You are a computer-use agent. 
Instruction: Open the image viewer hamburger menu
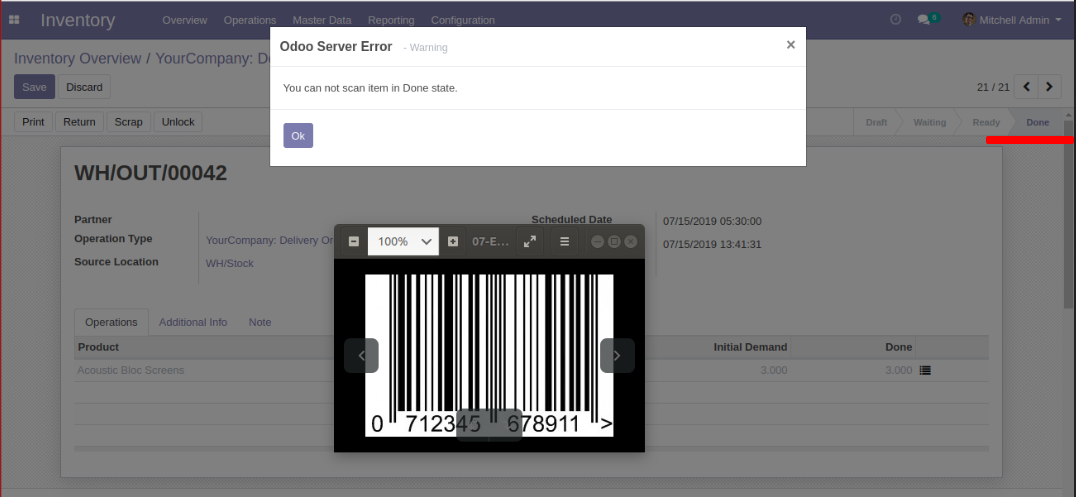tap(564, 242)
